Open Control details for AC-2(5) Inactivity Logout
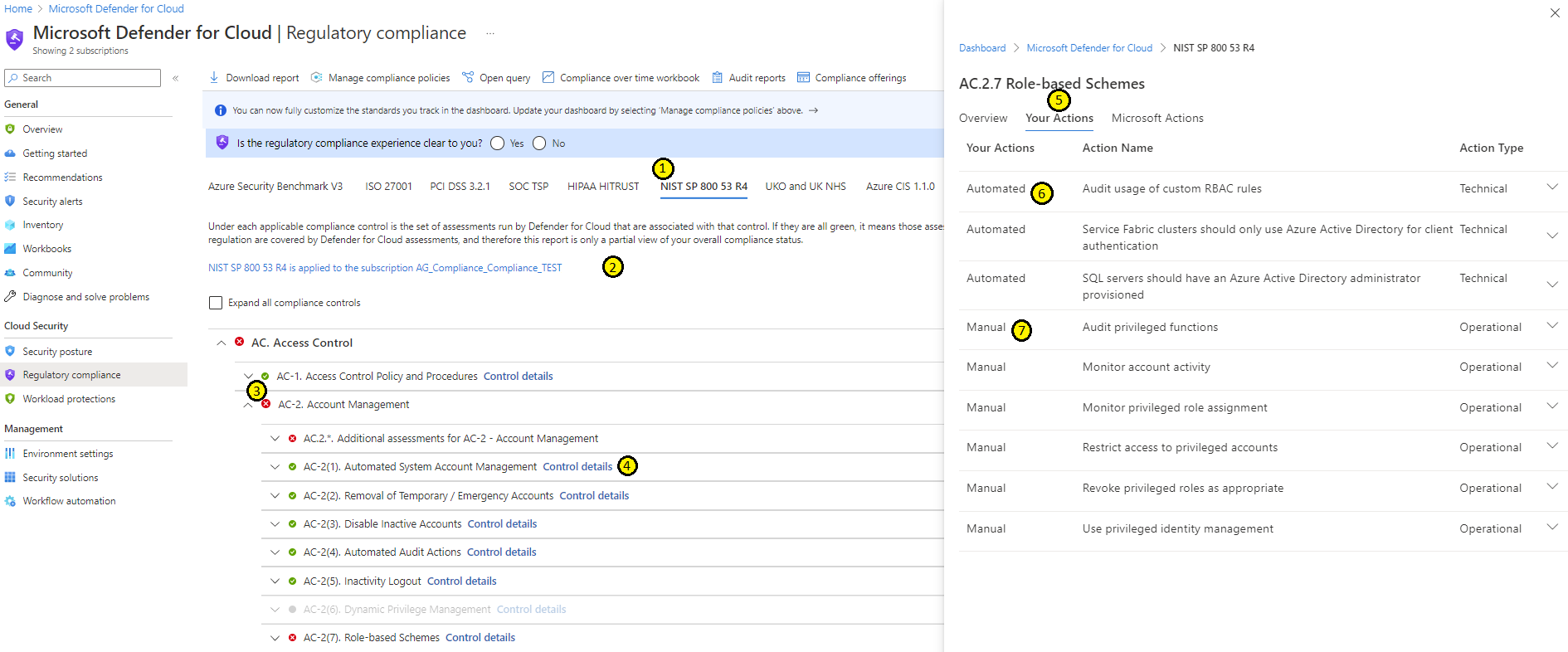 tap(462, 581)
